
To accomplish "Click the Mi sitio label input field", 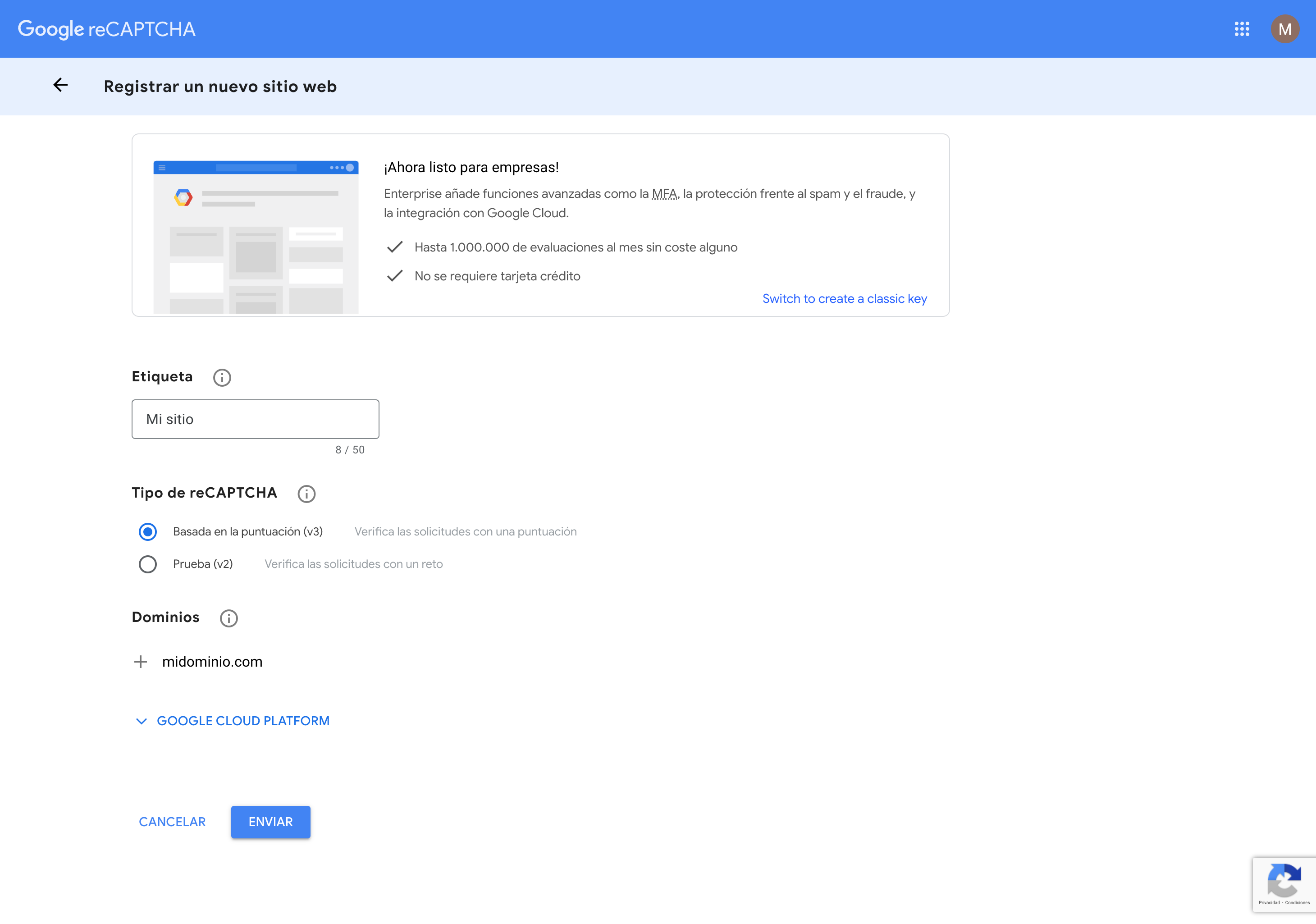I will point(255,418).
